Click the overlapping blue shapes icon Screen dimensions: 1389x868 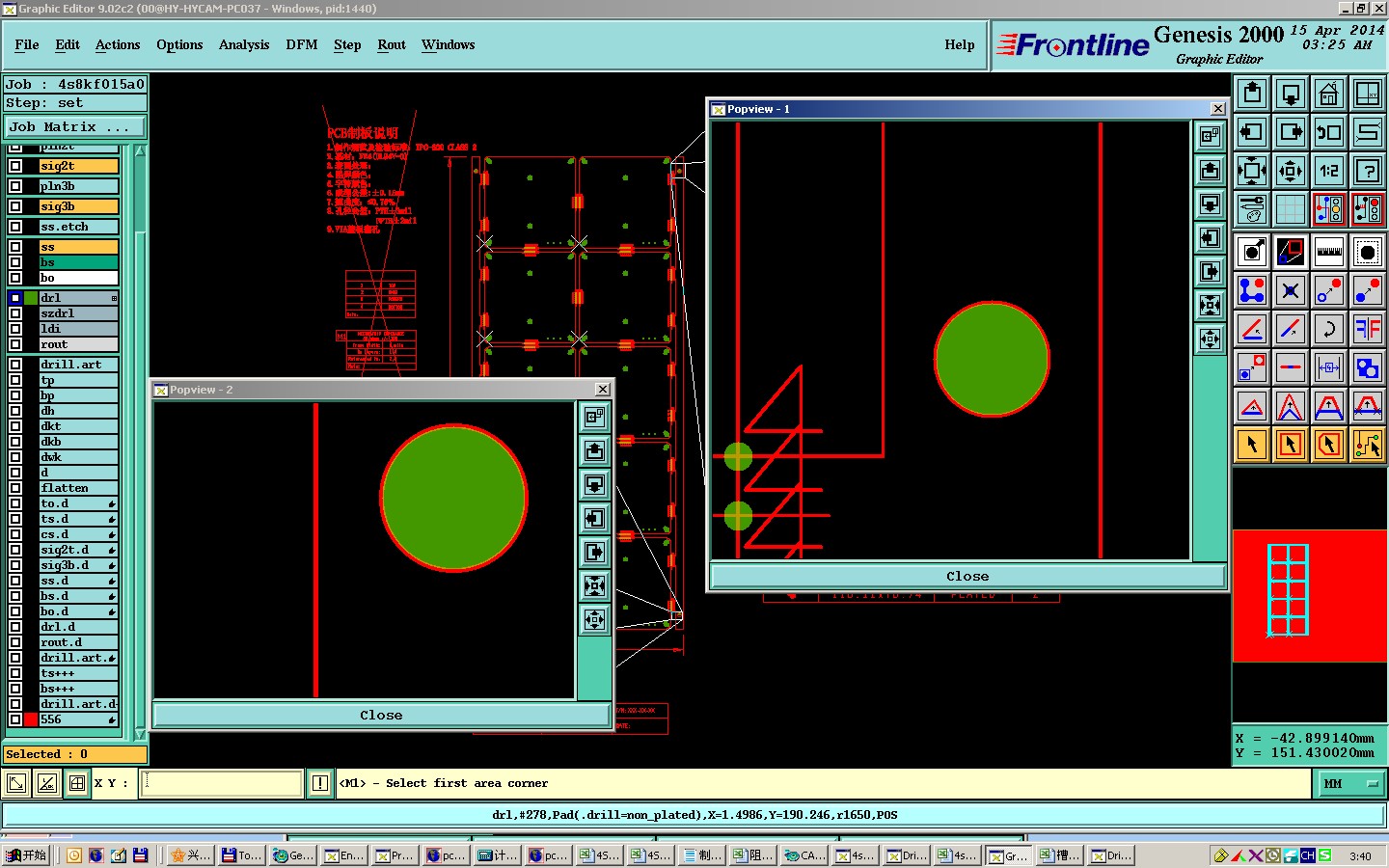coord(1368,367)
